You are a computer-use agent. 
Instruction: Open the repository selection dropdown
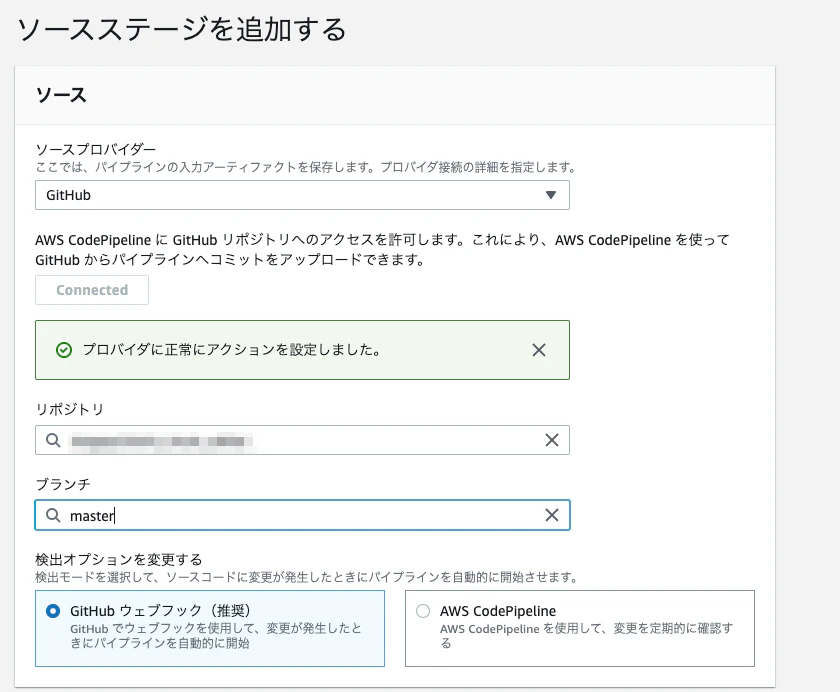[300, 440]
